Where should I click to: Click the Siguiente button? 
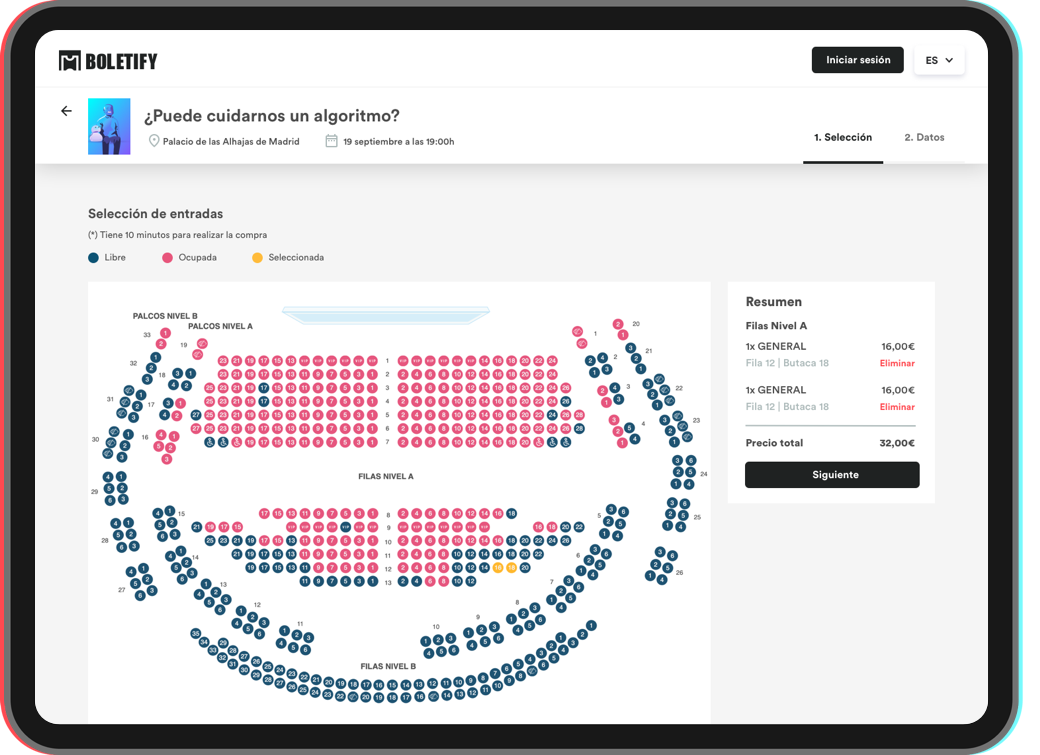[832, 475]
